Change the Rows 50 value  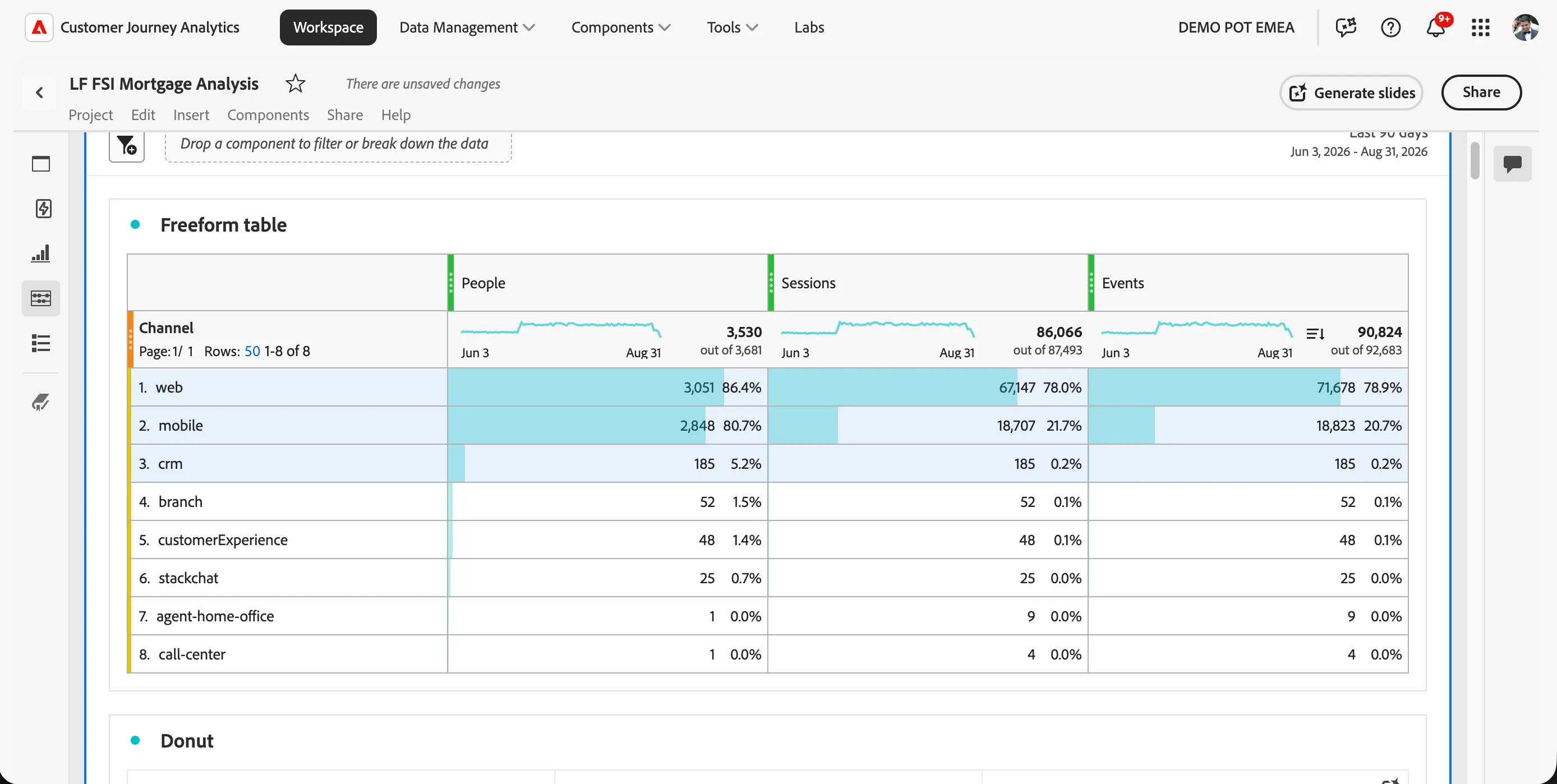click(x=252, y=351)
